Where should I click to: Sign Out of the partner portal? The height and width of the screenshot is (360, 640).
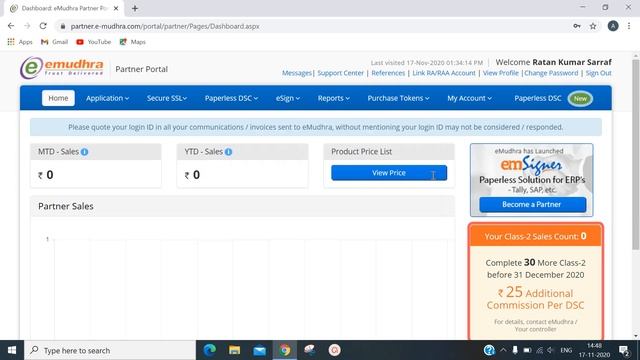(x=598, y=73)
